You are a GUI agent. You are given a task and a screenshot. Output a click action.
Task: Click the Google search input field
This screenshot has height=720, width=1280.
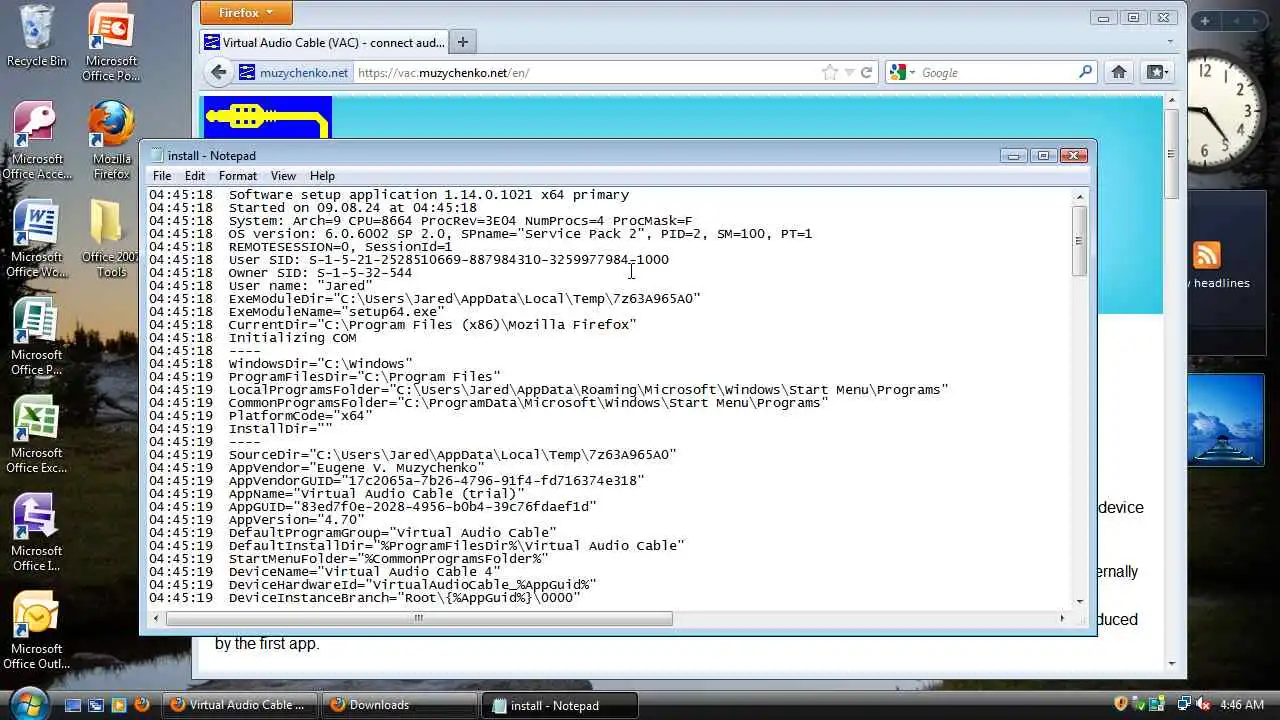pyautogui.click(x=995, y=72)
